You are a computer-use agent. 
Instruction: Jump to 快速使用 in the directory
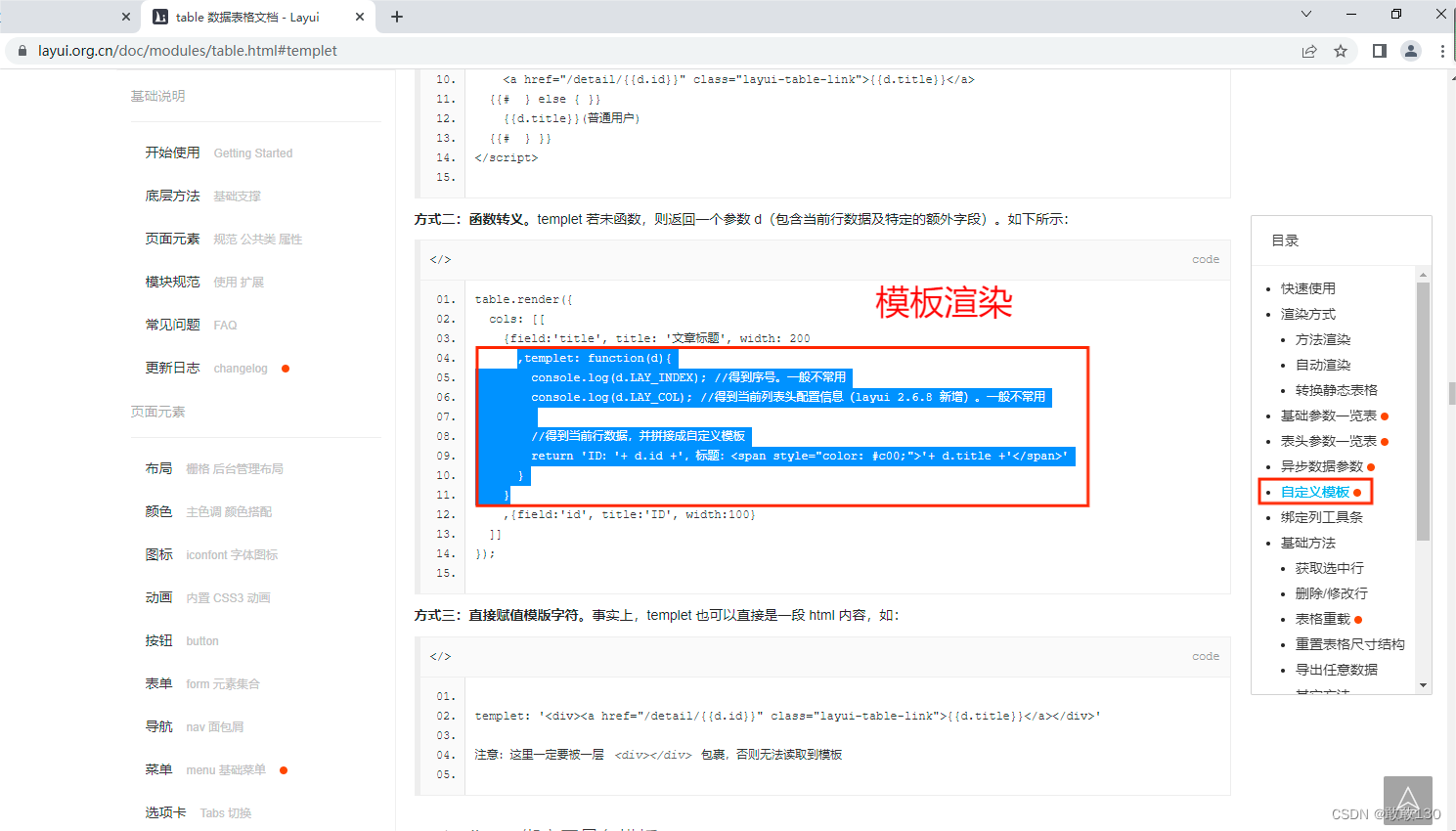1308,288
